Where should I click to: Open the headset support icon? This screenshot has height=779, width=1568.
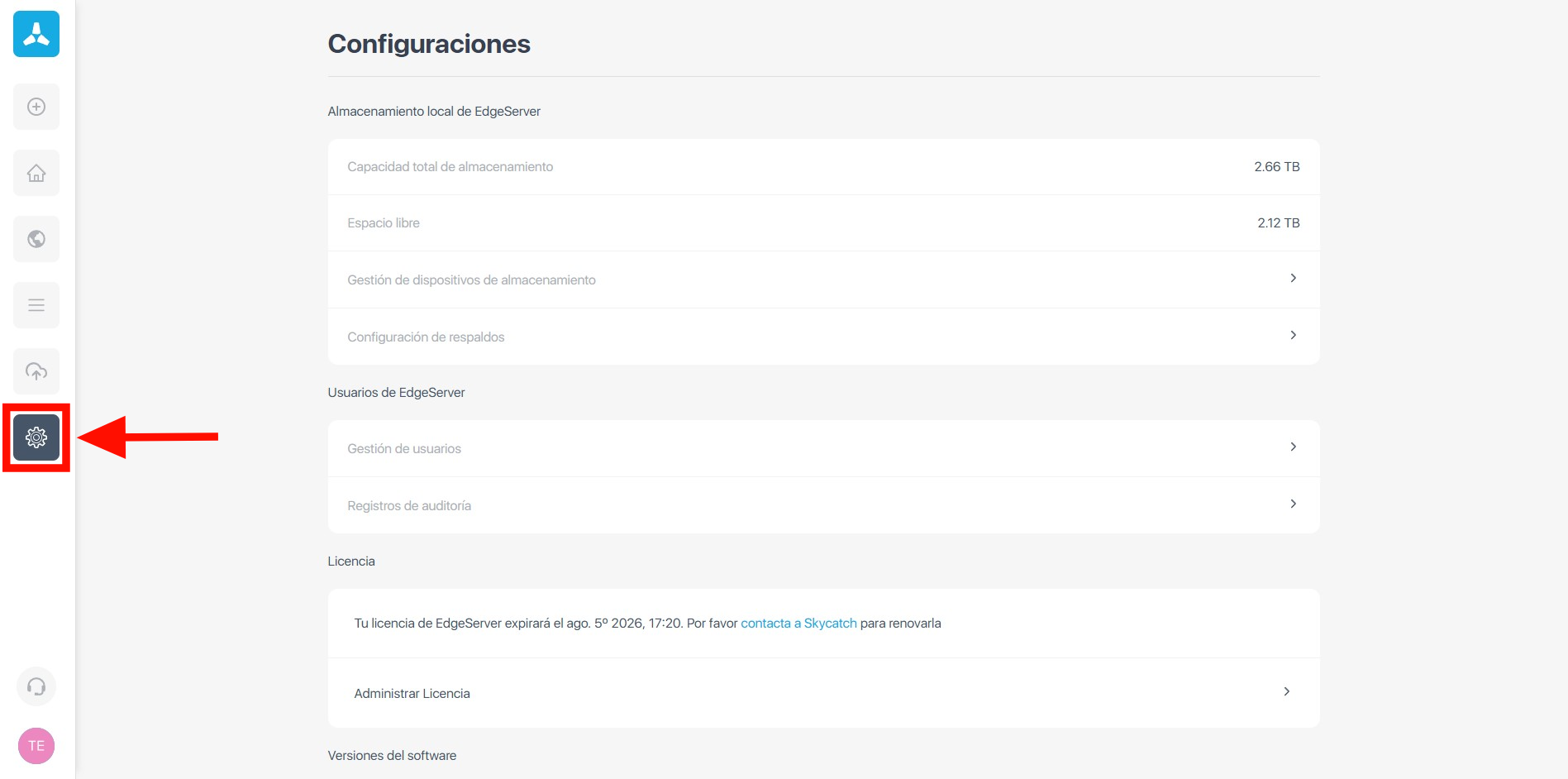coord(36,686)
